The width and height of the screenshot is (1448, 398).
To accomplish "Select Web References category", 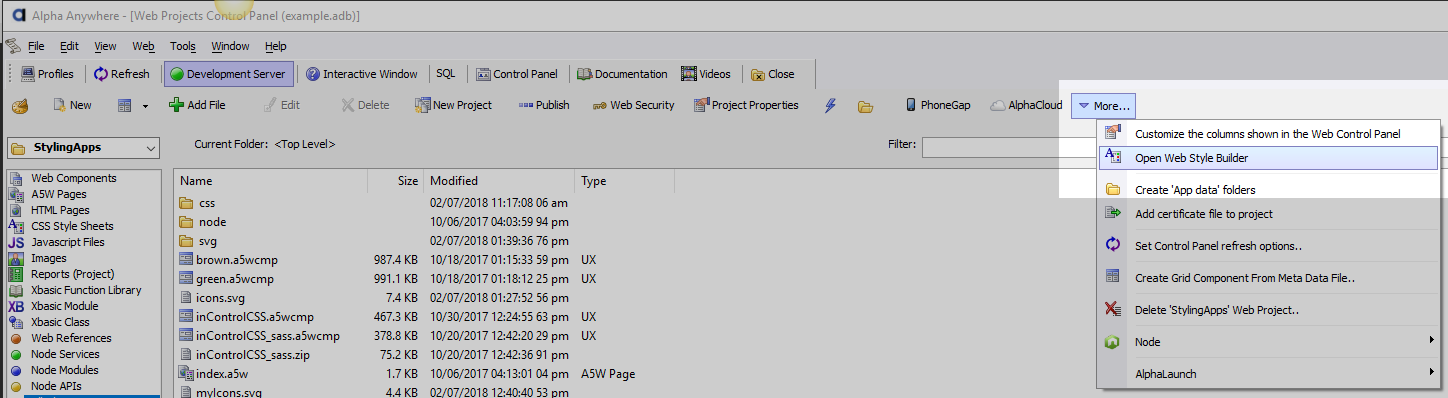I will 71,338.
